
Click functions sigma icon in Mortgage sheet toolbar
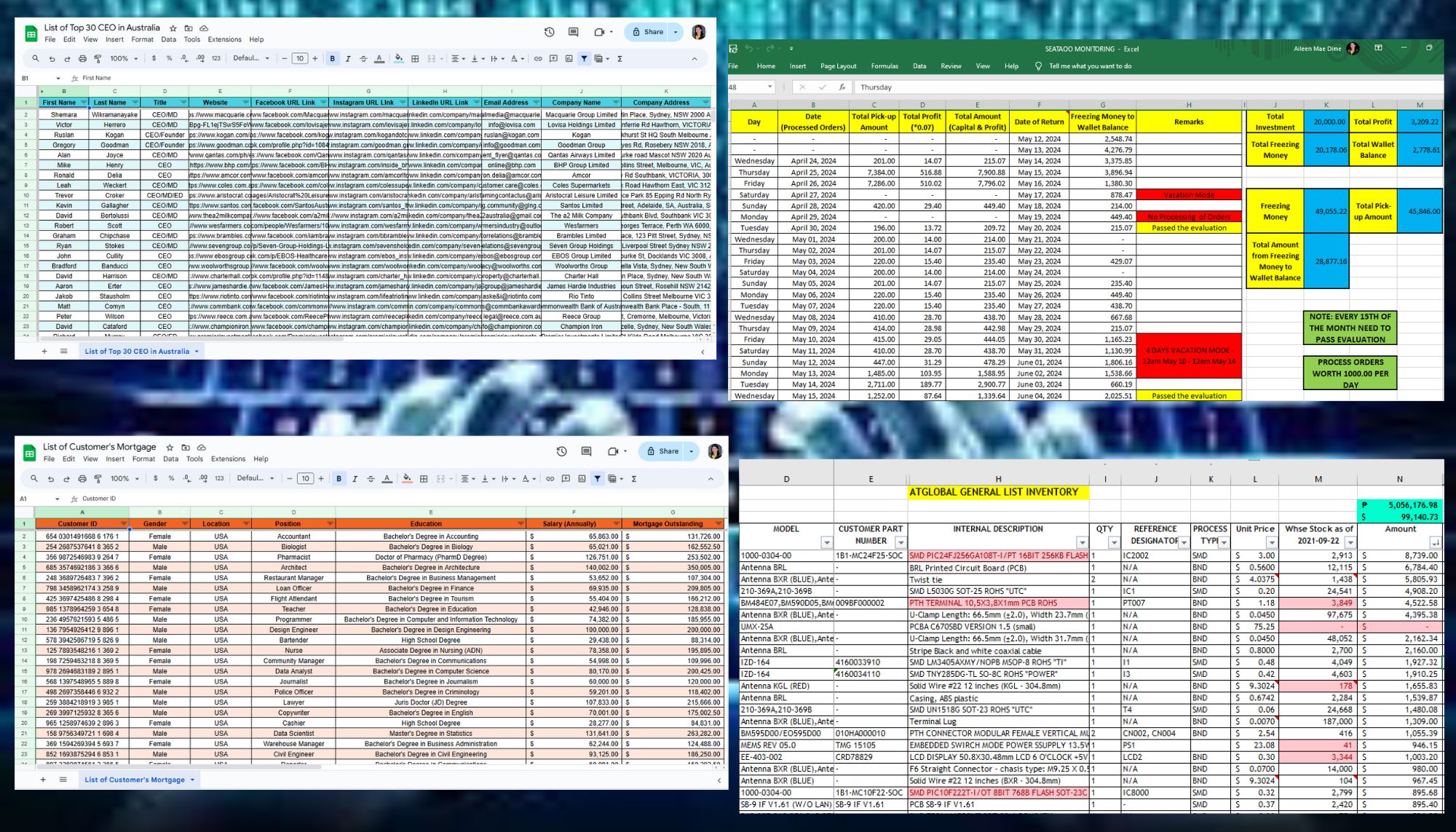(x=634, y=479)
